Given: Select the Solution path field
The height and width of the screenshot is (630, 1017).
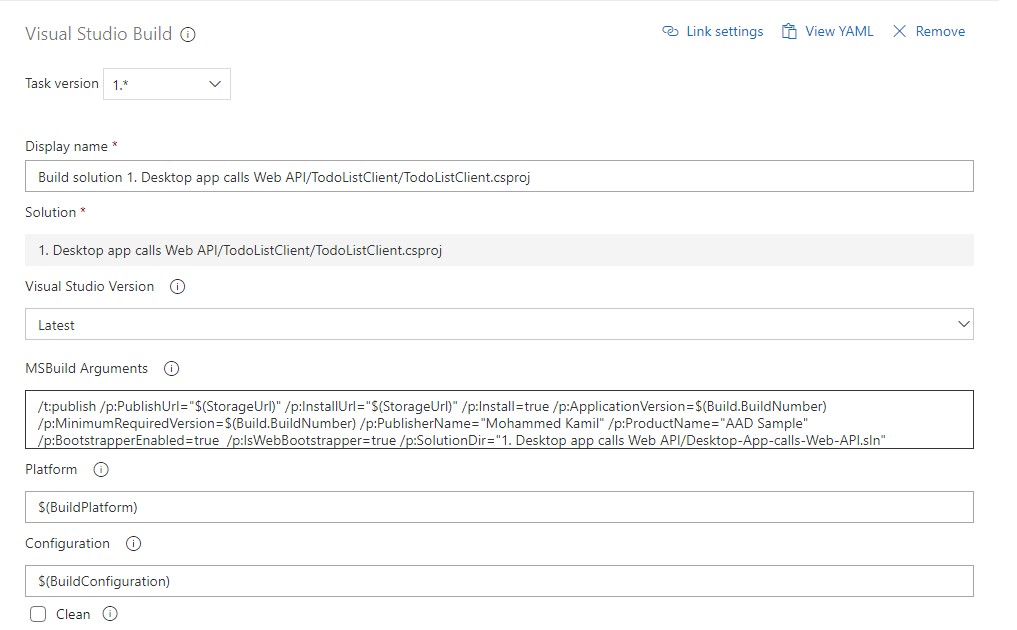Looking at the screenshot, I should click(499, 250).
